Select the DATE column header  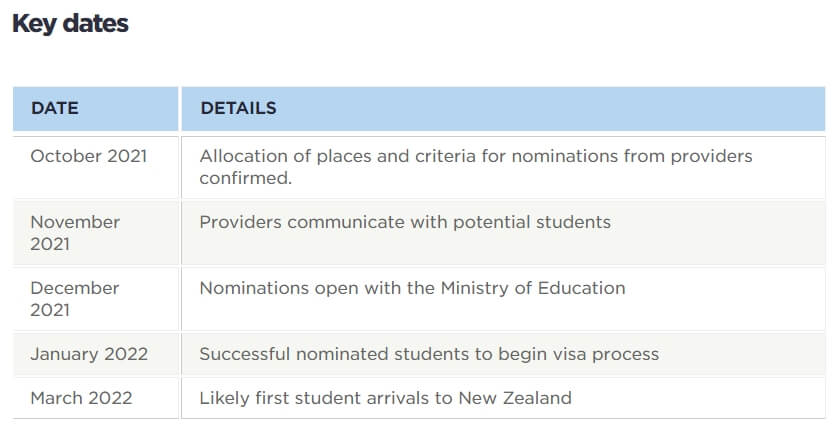tap(95, 108)
